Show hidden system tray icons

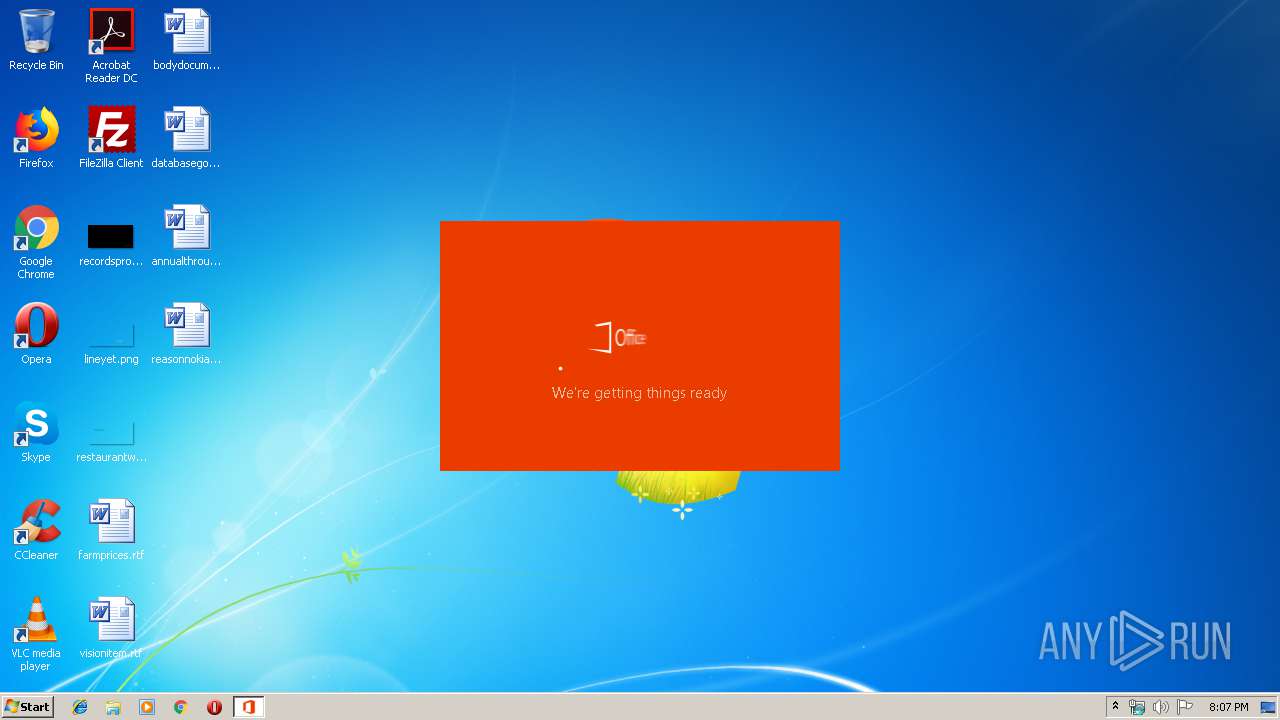pos(1115,707)
